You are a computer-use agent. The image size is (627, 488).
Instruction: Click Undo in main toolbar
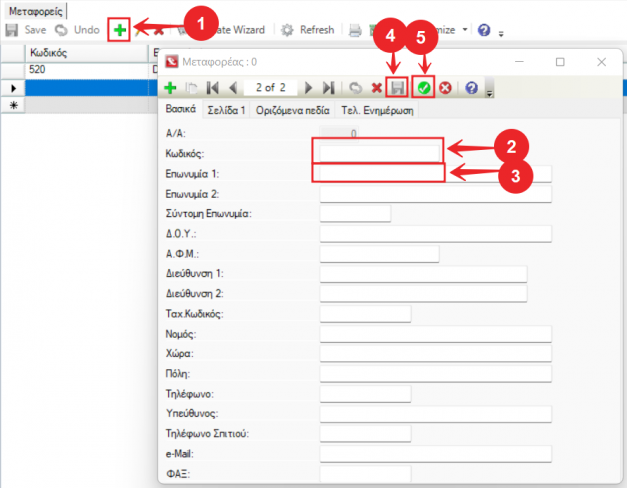(77, 30)
